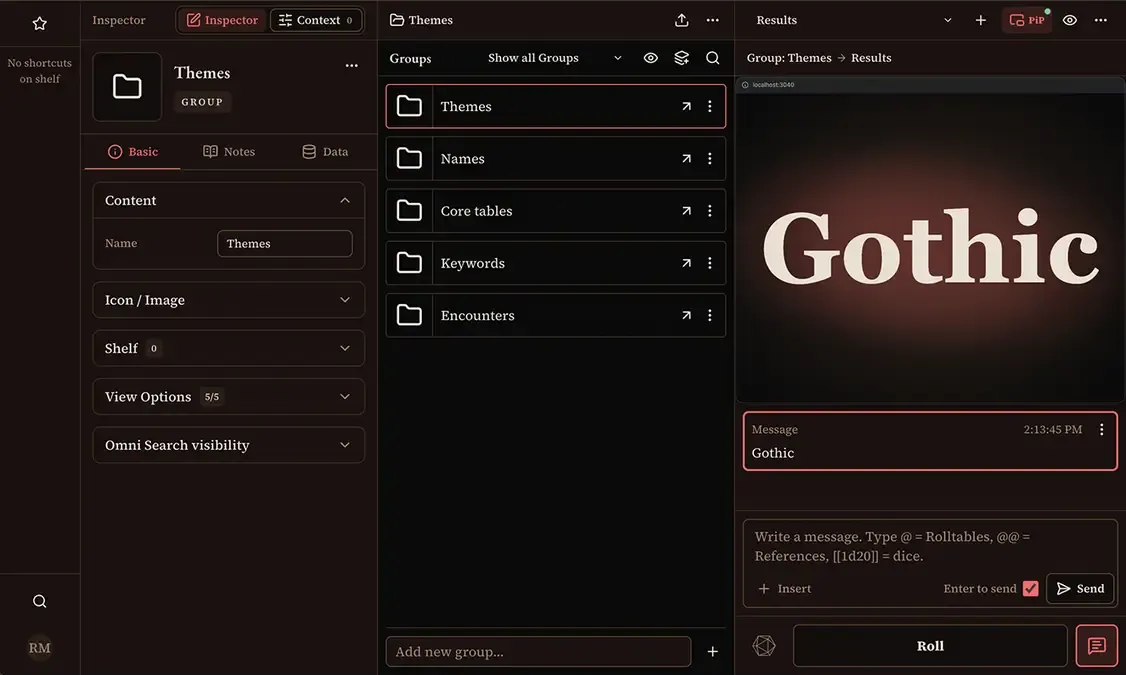The image size is (1126, 675).
Task: Click the search icon in Groups bar
Action: tap(712, 58)
